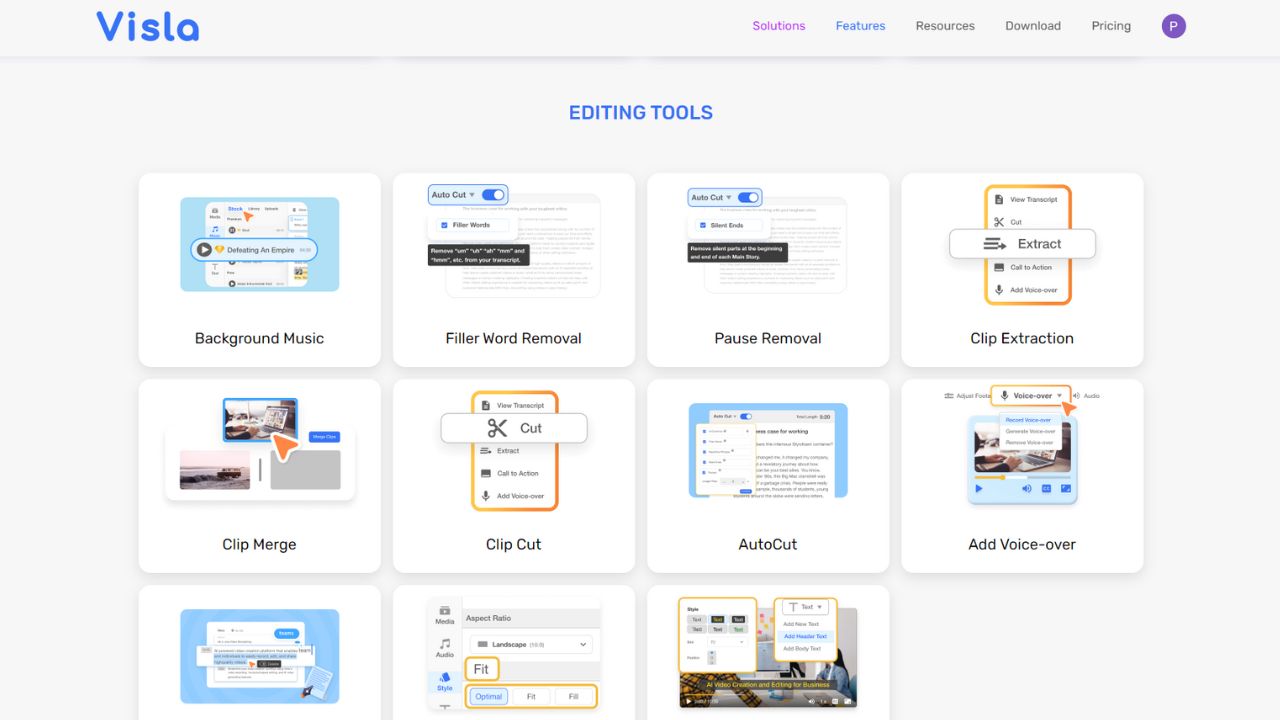Screen dimensions: 1280x720
Task: Expand Auto Cut arrow in Filler Word Removal card
Action: 471,196
